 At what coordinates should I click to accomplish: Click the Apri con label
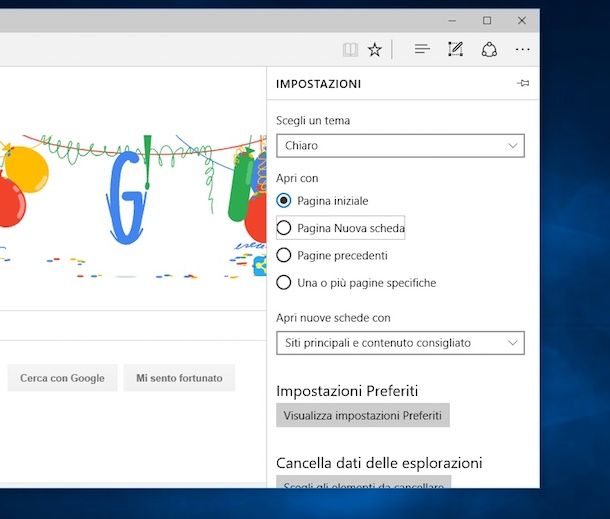[297, 178]
